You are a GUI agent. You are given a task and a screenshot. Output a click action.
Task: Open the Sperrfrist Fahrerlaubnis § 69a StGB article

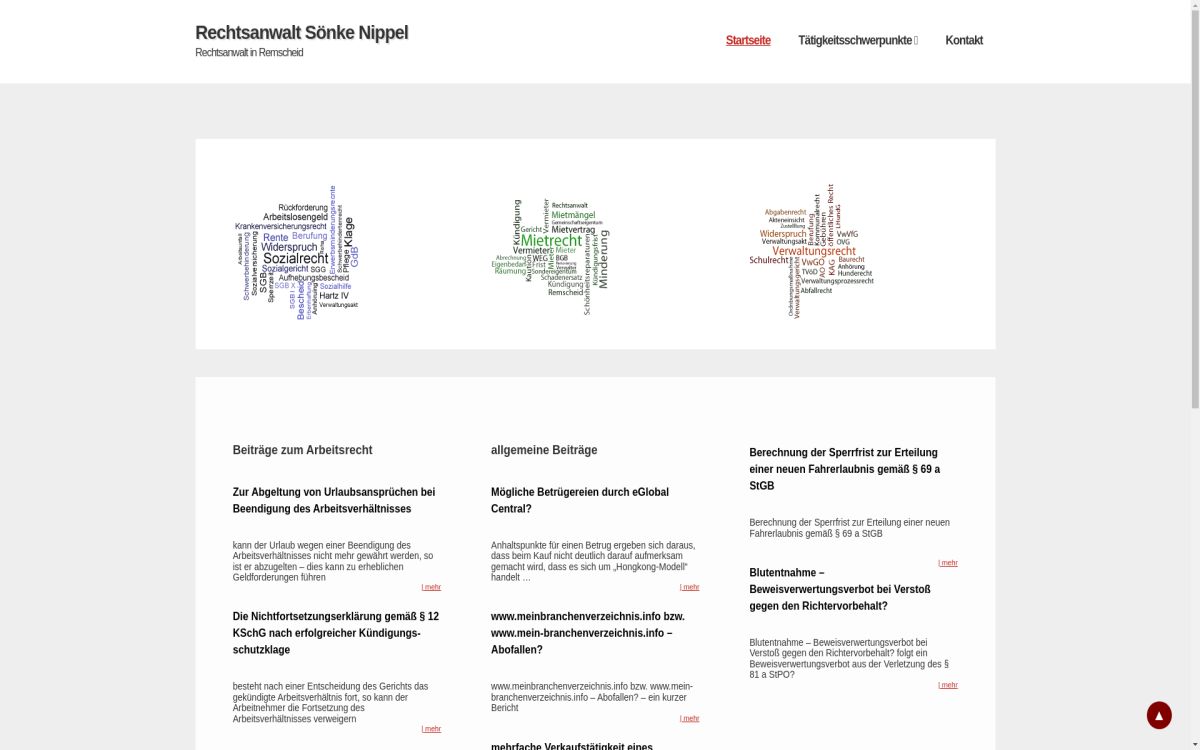(843, 469)
